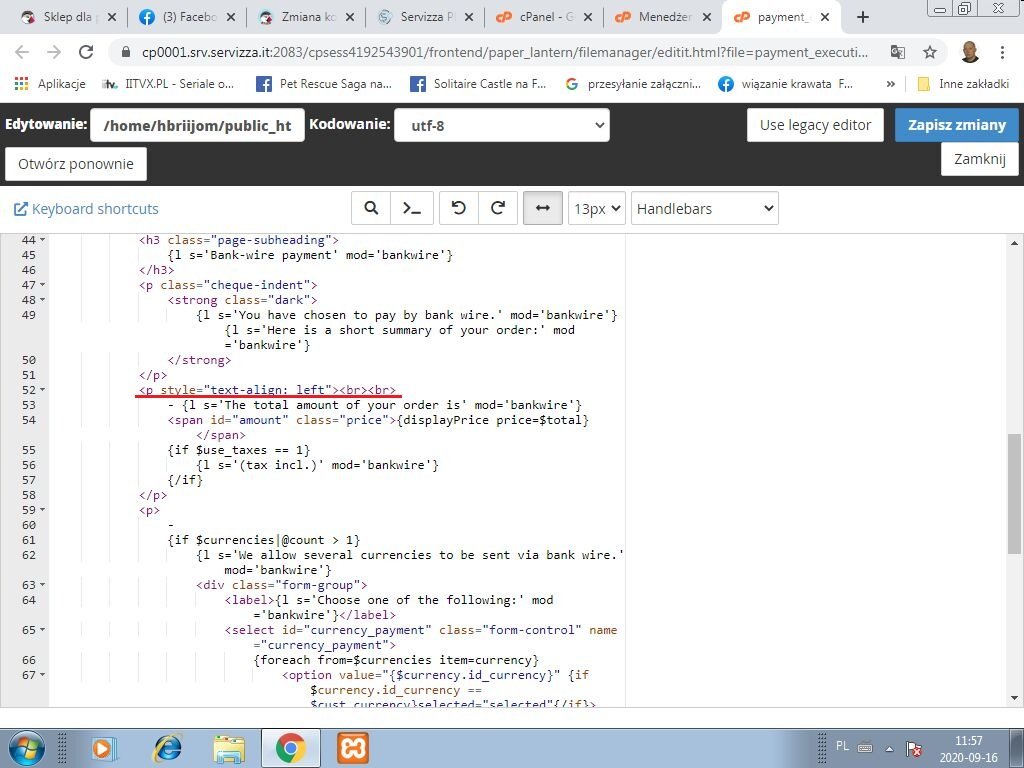Open the IITVX.PL bookmark
1024x768 pixels.
tap(168, 84)
